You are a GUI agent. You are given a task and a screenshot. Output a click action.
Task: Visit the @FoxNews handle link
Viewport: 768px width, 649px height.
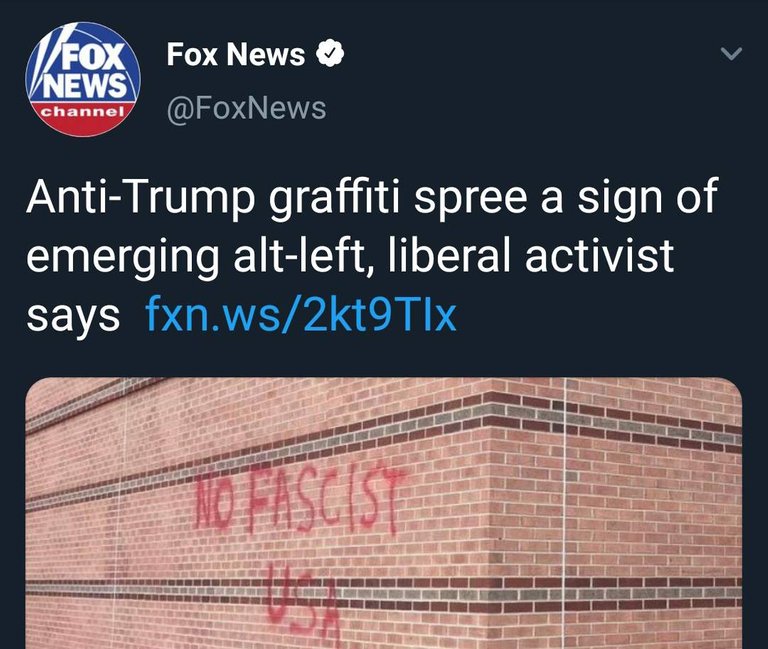click(x=246, y=108)
